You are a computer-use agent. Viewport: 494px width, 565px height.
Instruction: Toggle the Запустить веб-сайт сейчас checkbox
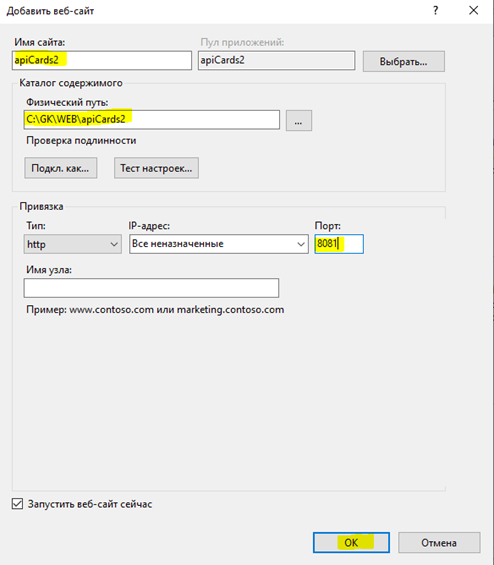17,503
